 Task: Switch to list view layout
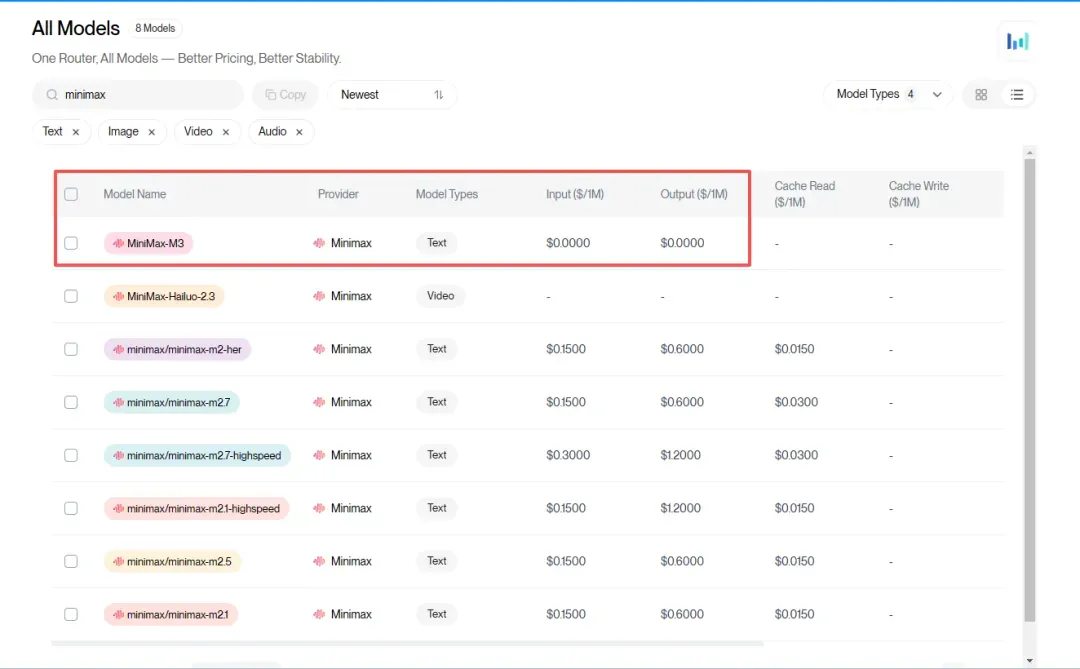click(1017, 95)
